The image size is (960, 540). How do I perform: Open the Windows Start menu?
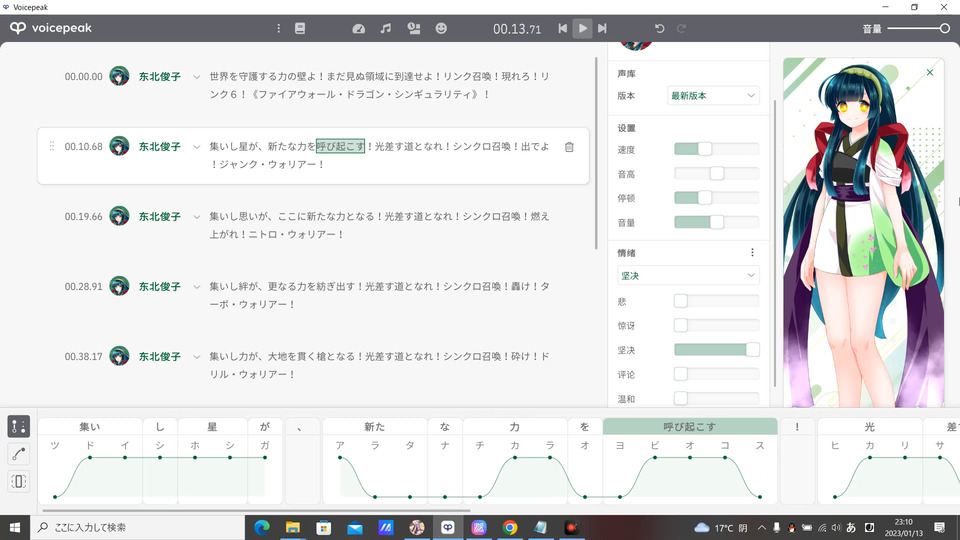[15, 527]
